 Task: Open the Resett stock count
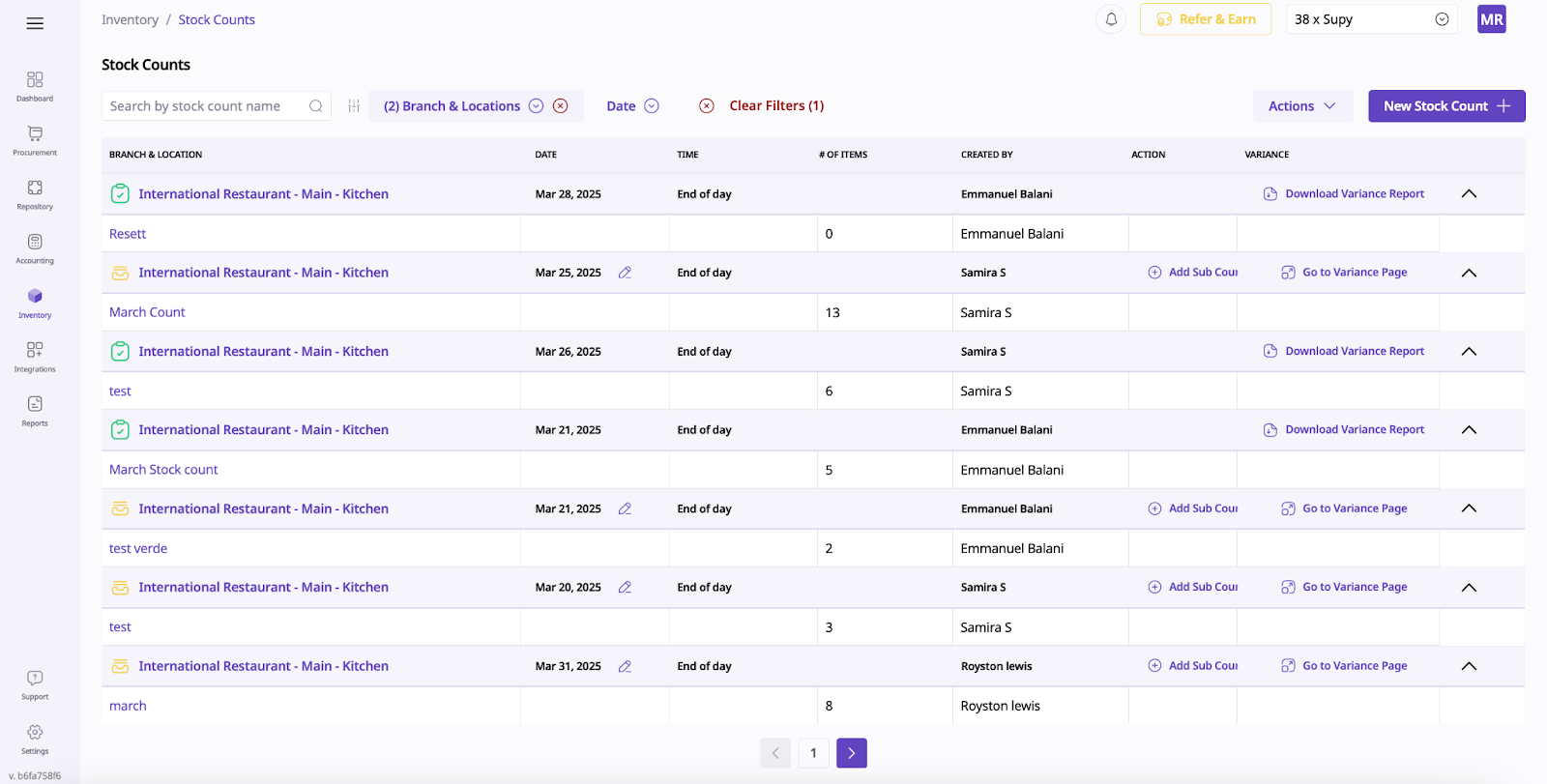point(128,234)
